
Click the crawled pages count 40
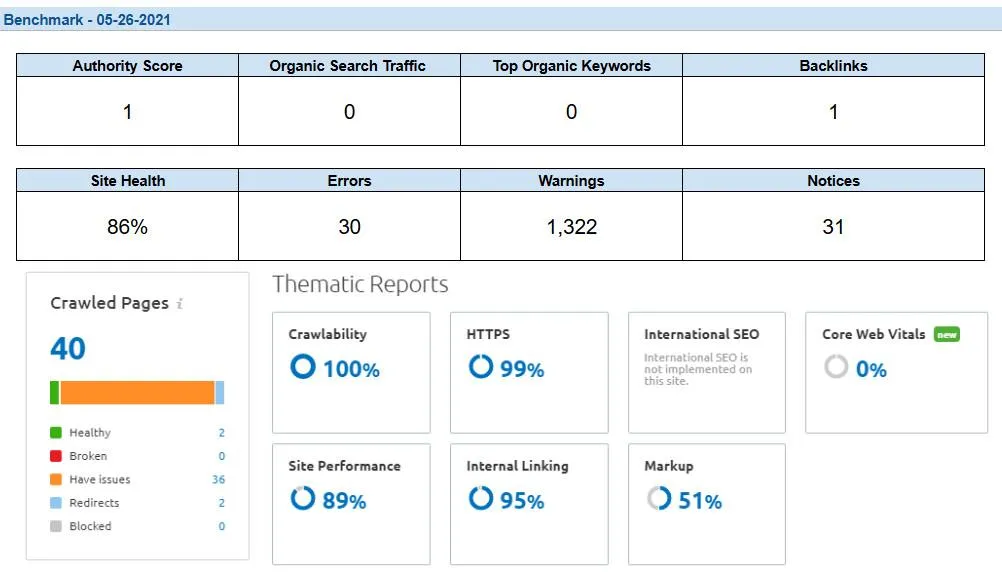pyautogui.click(x=68, y=349)
